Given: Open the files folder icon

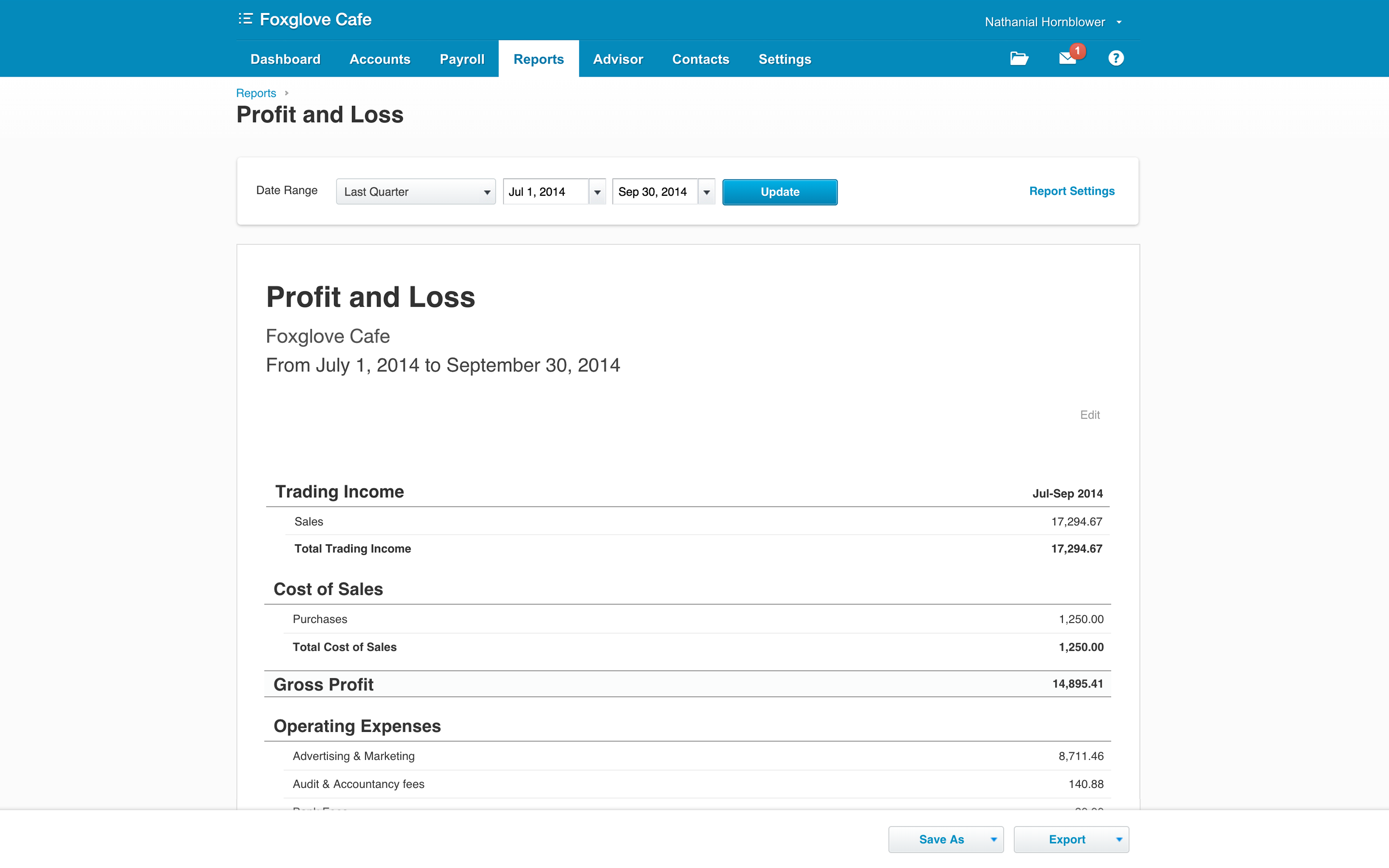Looking at the screenshot, I should 1019,58.
